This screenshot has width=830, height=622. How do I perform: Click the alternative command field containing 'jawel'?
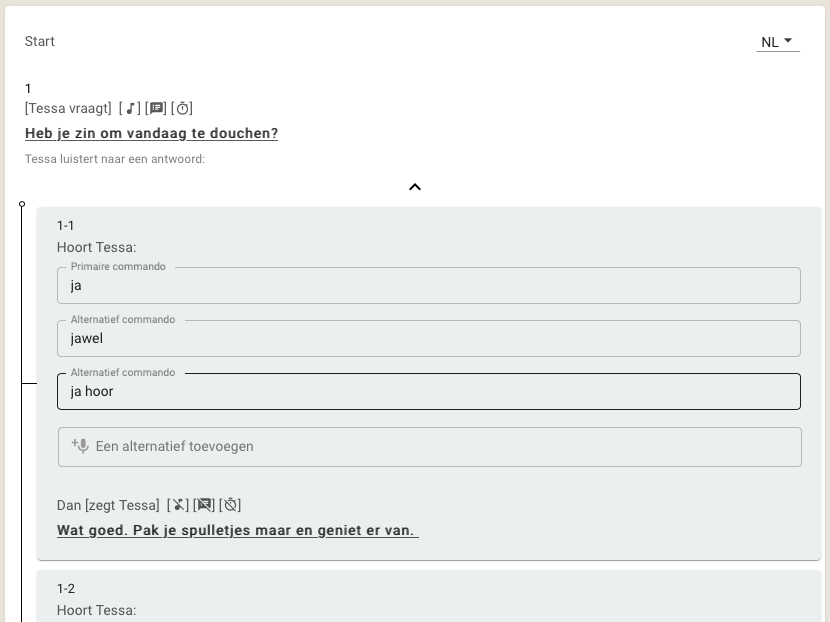coord(428,338)
